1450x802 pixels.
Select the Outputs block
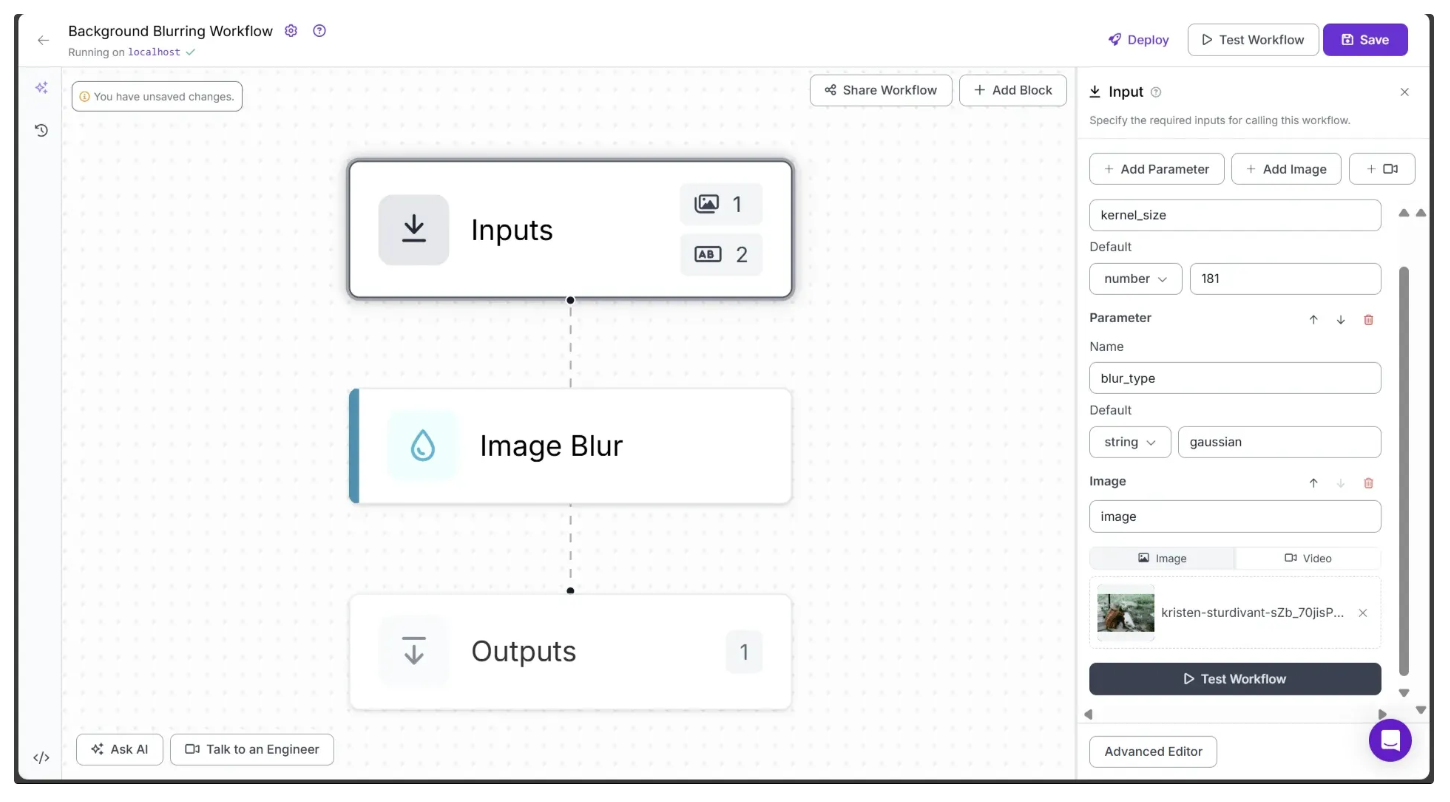pyautogui.click(x=570, y=652)
